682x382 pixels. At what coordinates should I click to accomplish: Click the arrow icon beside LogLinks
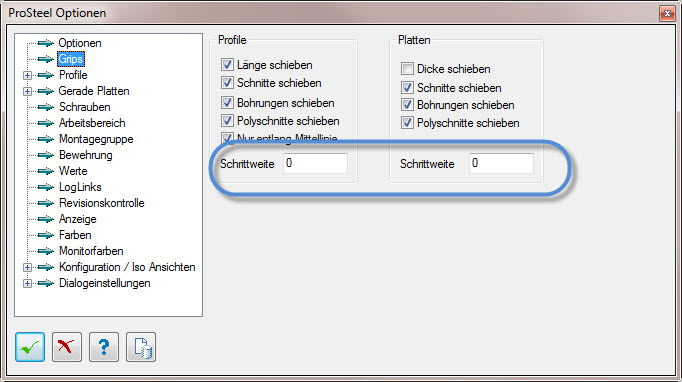[x=46, y=187]
